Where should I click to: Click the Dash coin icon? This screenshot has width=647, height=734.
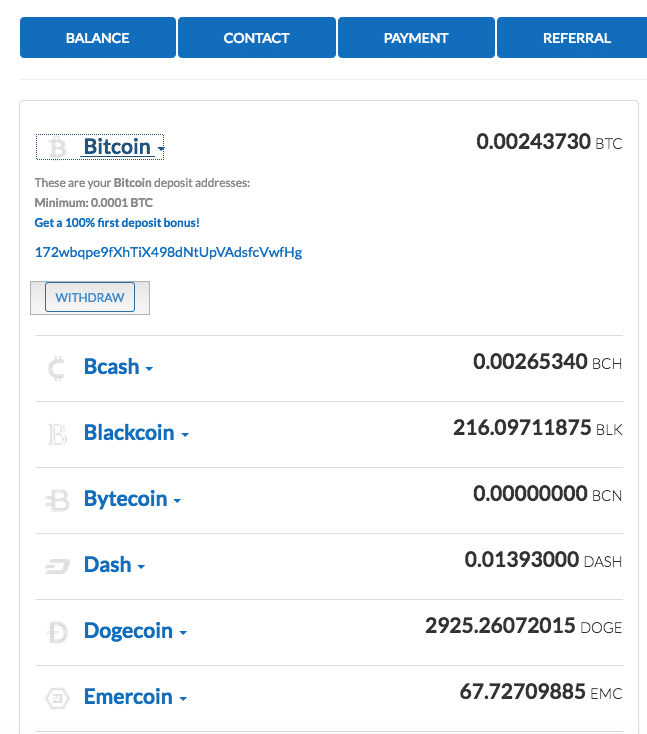click(x=57, y=566)
